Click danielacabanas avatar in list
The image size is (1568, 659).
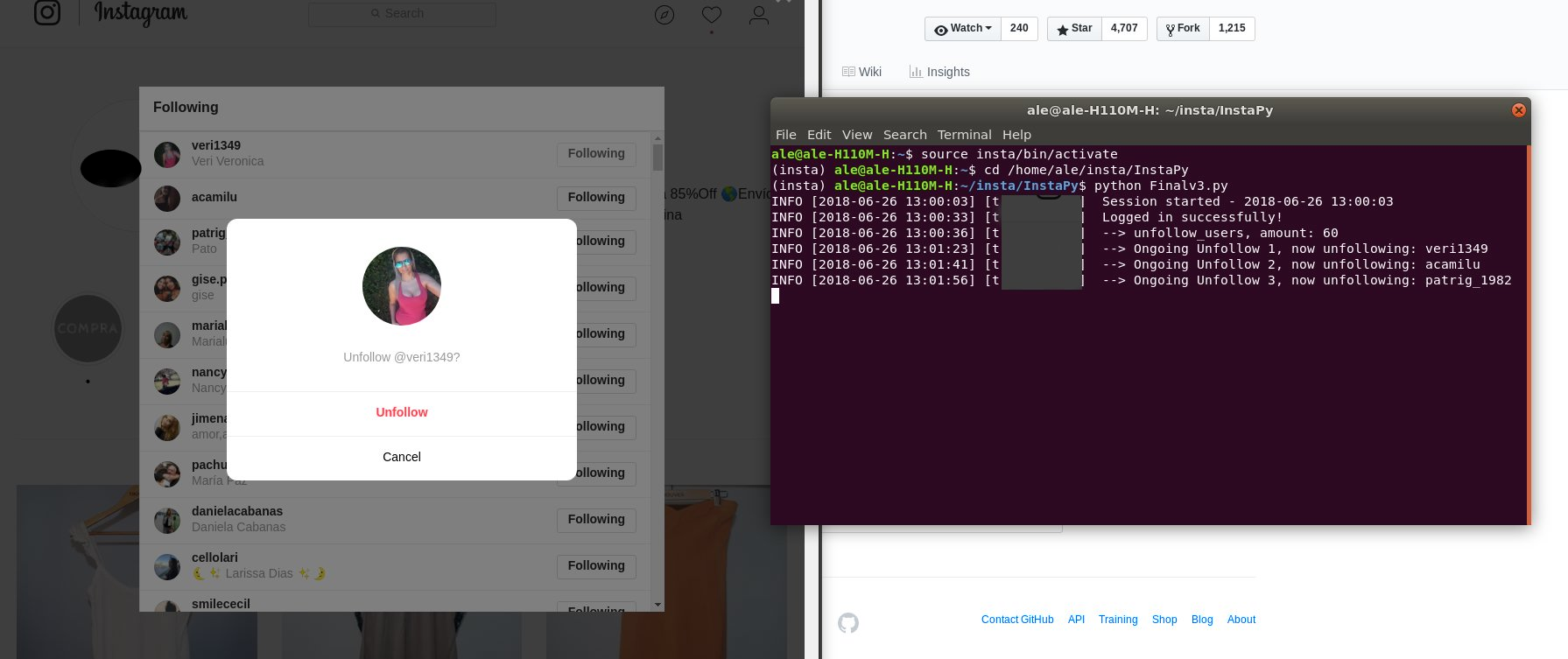167,521
